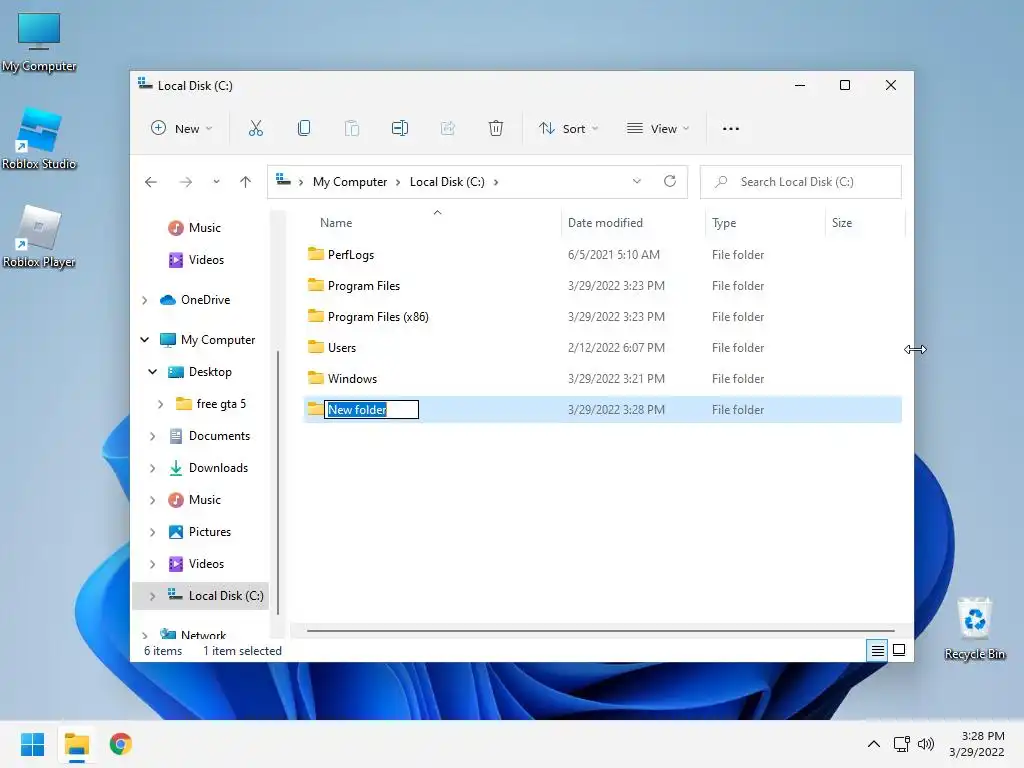Select the Roblox Player desktop icon
Screen dimensions: 1024x768
(39, 238)
